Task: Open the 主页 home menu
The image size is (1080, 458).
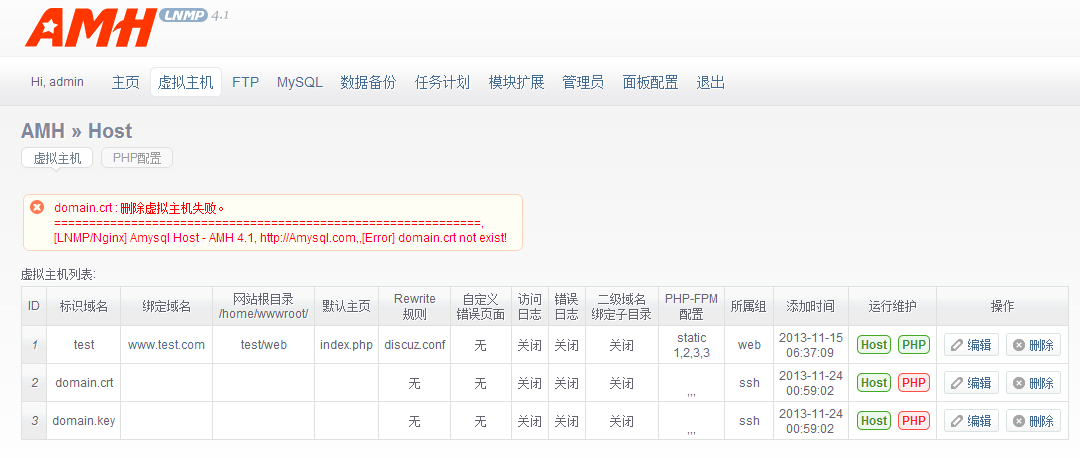Action: pos(125,82)
